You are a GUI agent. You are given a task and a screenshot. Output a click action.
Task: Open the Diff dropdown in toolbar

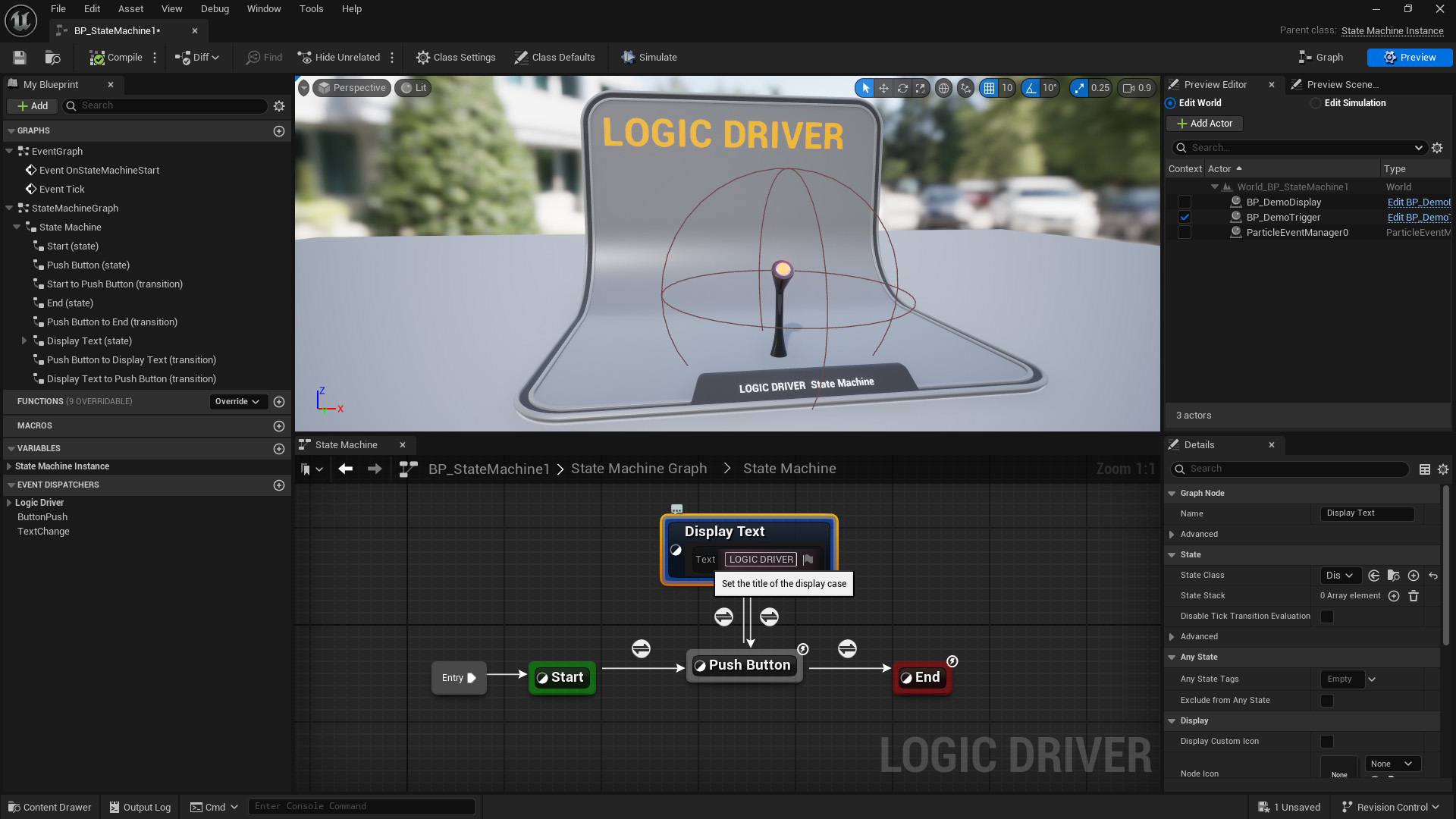click(197, 58)
